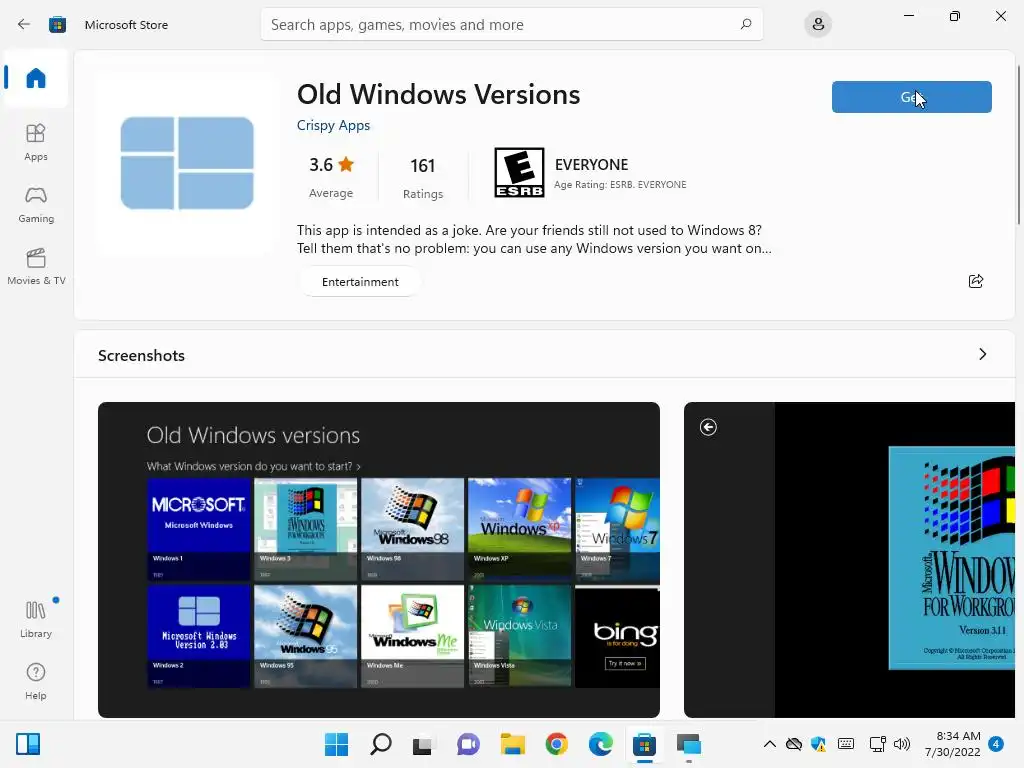Open Windows Start menu

tap(336, 744)
